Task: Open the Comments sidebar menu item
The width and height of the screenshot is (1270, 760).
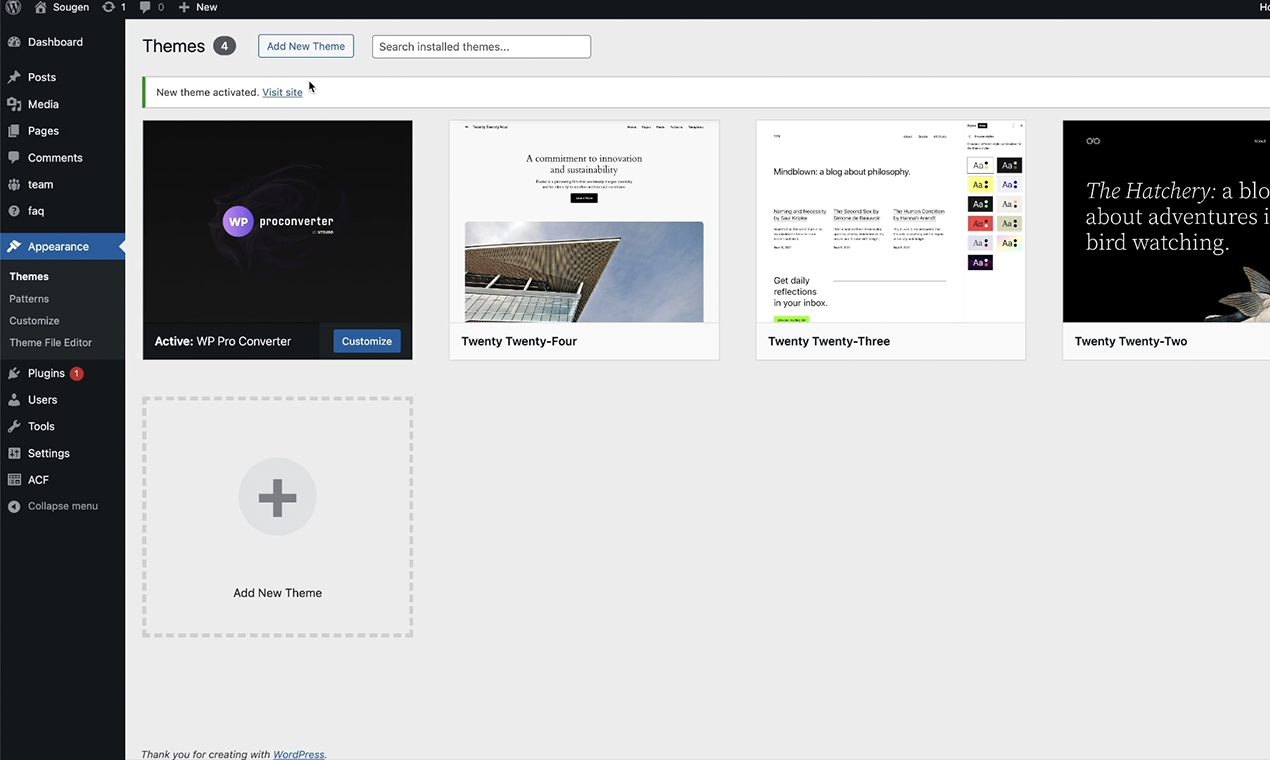Action: click(x=63, y=158)
